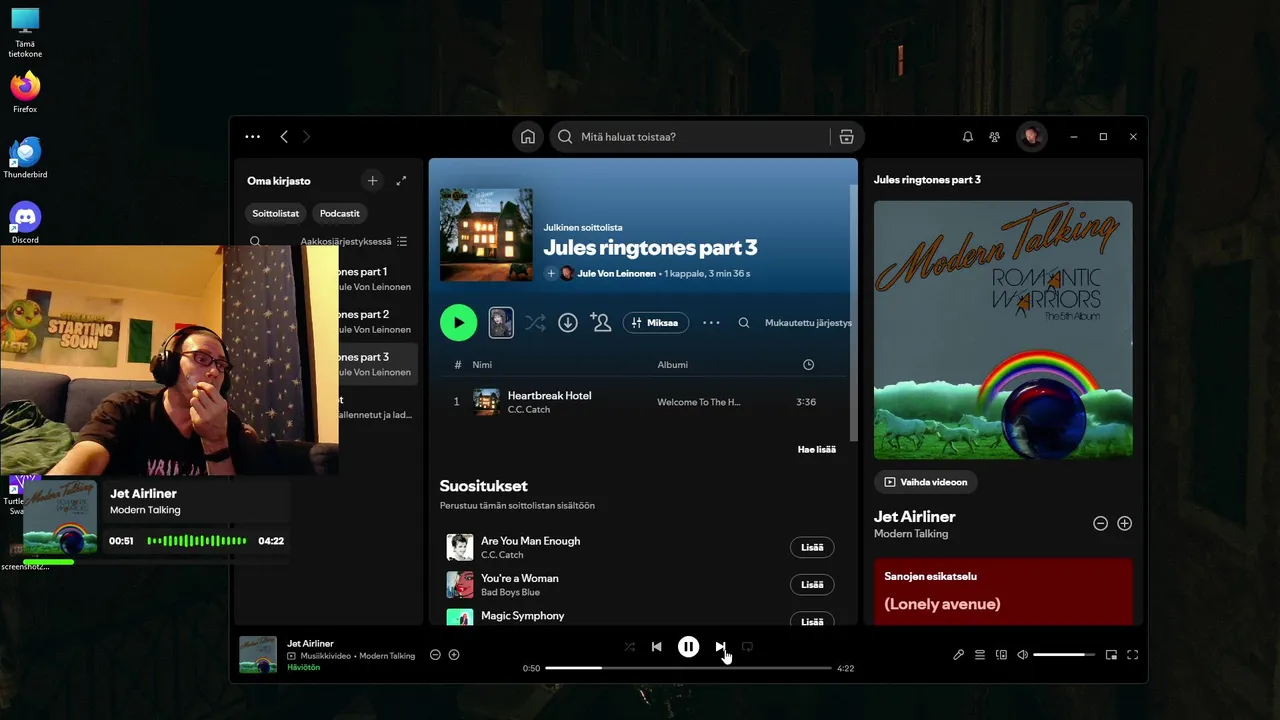1280x720 pixels.
Task: Click the Modern Talking album art in the right panel
Action: [x=1003, y=330]
